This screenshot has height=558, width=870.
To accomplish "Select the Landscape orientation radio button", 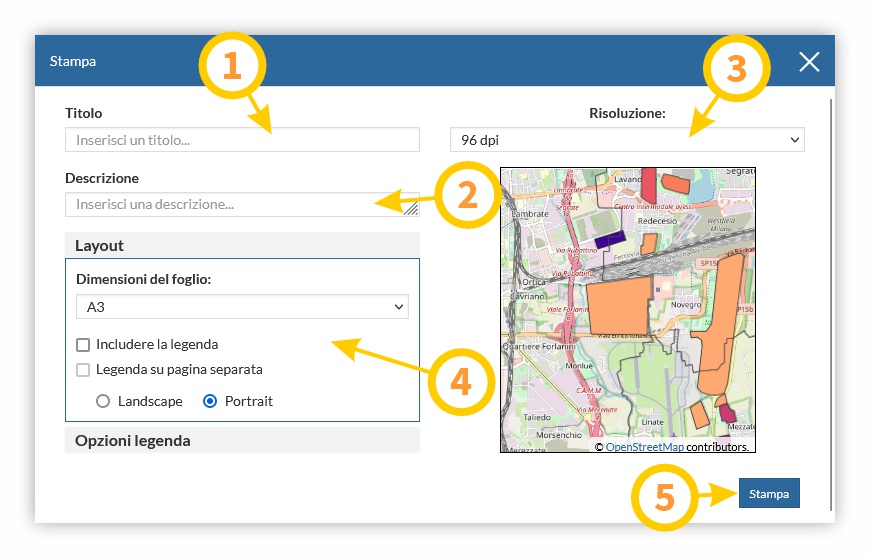I will [103, 401].
